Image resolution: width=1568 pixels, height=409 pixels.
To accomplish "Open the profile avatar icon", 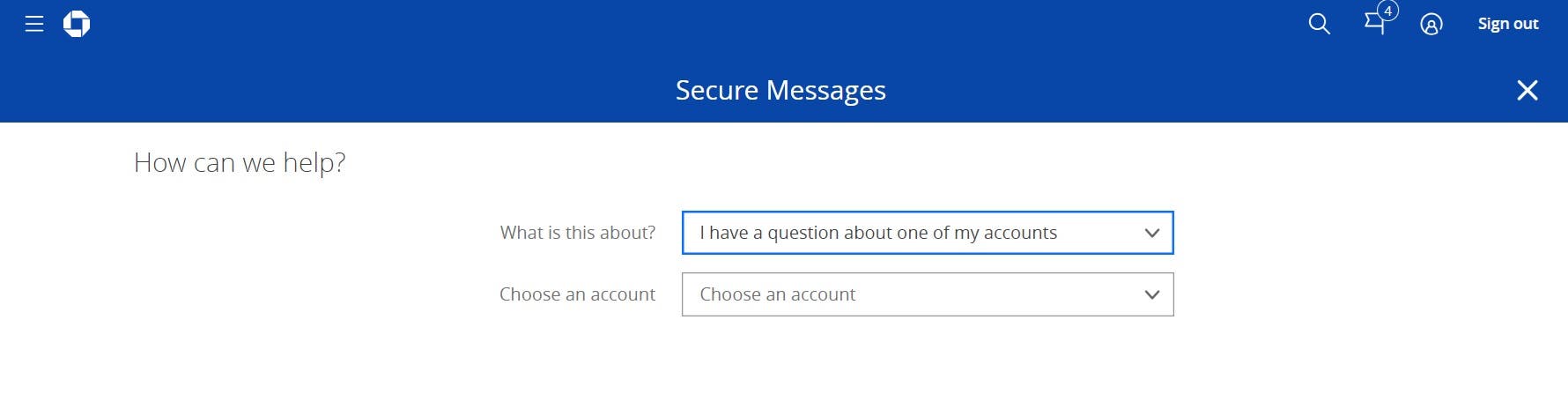I will tap(1431, 25).
